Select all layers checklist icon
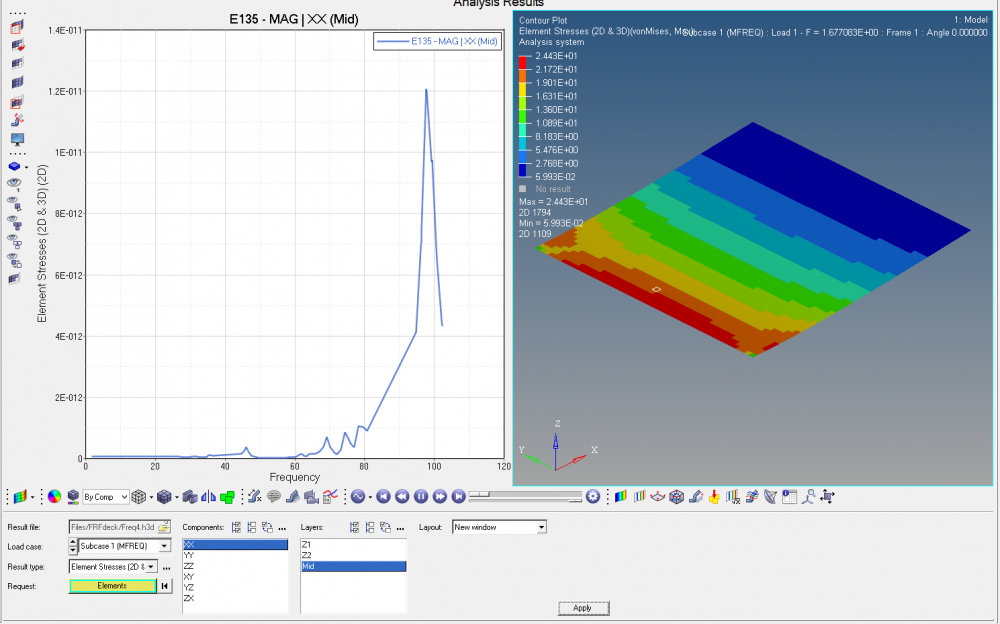Image resolution: width=1000 pixels, height=624 pixels. click(355, 527)
